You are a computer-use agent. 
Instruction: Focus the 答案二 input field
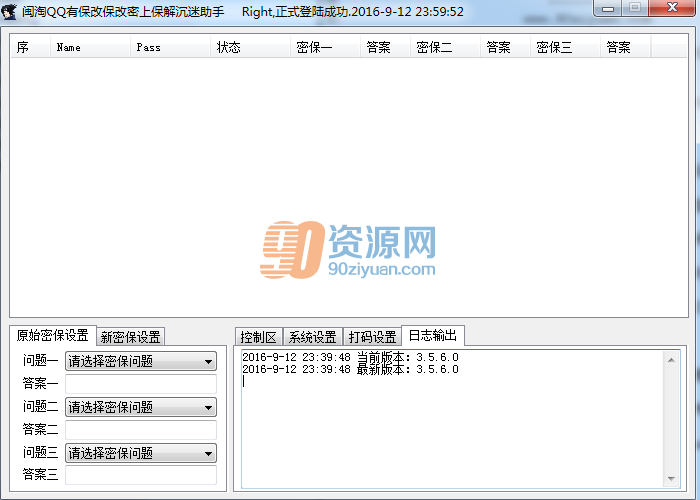tap(141, 429)
